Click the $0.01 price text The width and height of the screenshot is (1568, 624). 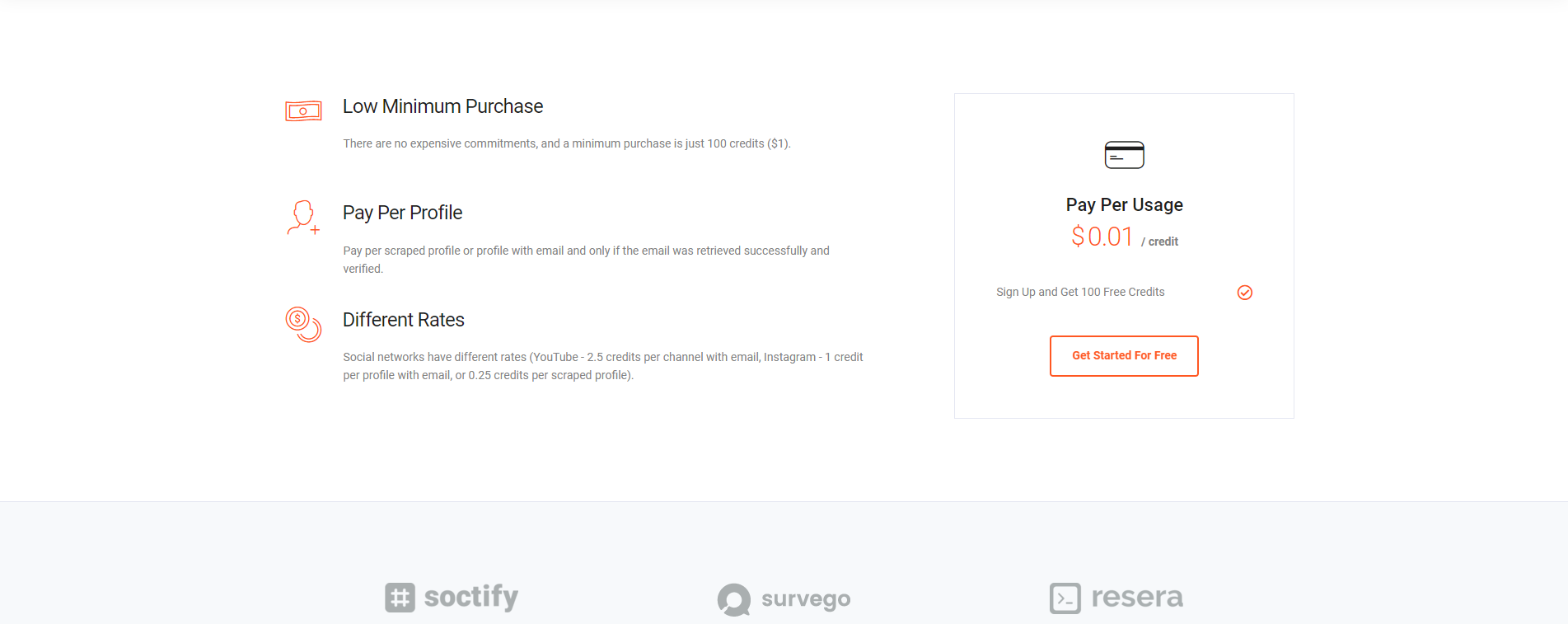pos(1102,237)
